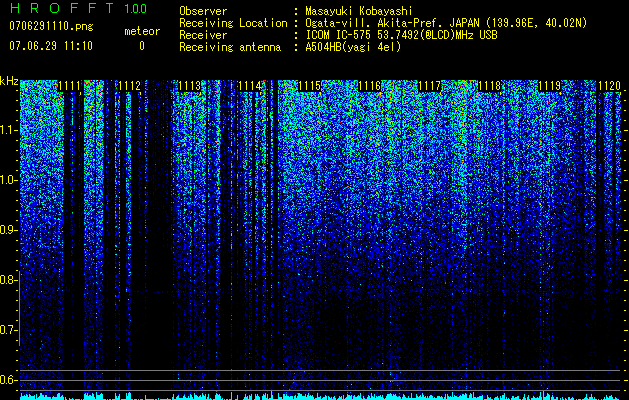Click the 1119 time marker
Image resolution: width=629 pixels, height=400 pixels.
tap(549, 86)
